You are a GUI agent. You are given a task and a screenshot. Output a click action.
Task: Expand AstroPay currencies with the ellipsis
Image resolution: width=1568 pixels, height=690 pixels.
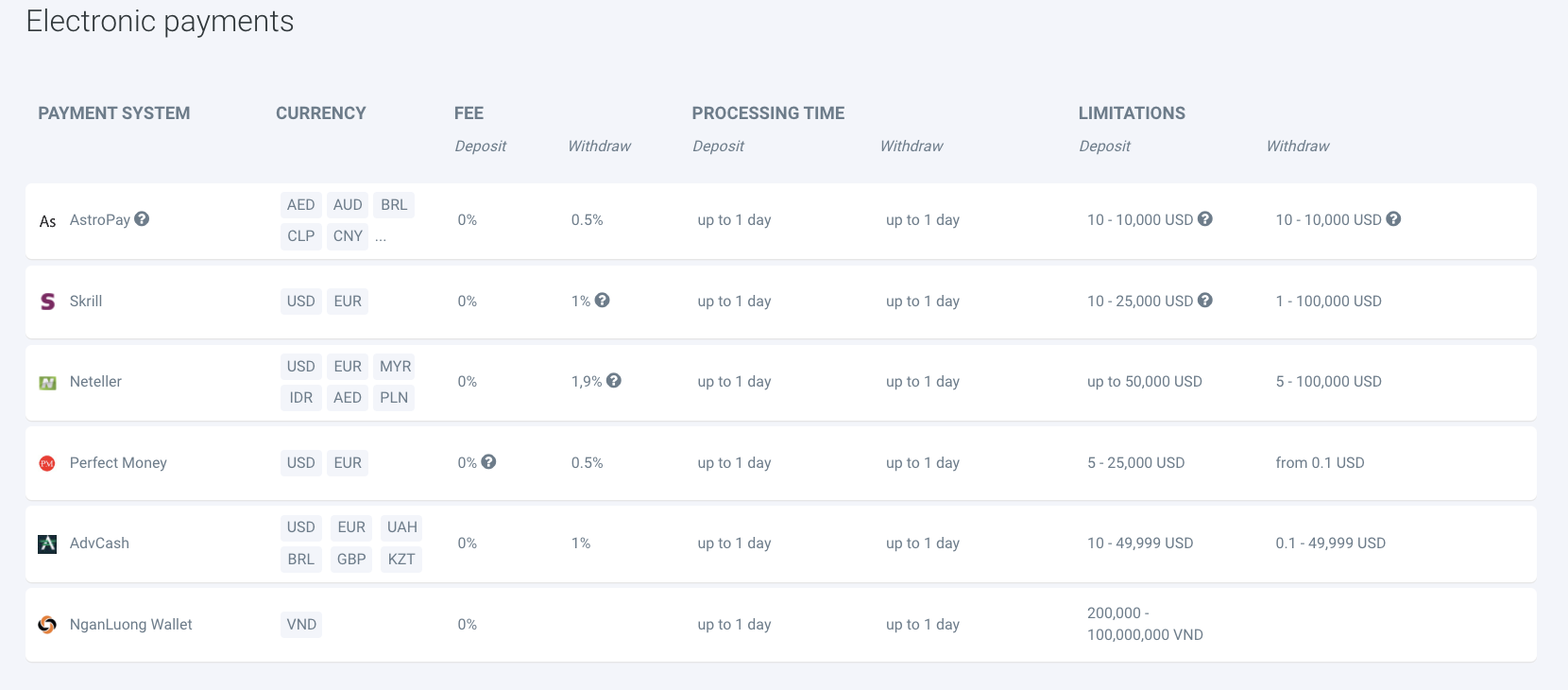click(381, 236)
